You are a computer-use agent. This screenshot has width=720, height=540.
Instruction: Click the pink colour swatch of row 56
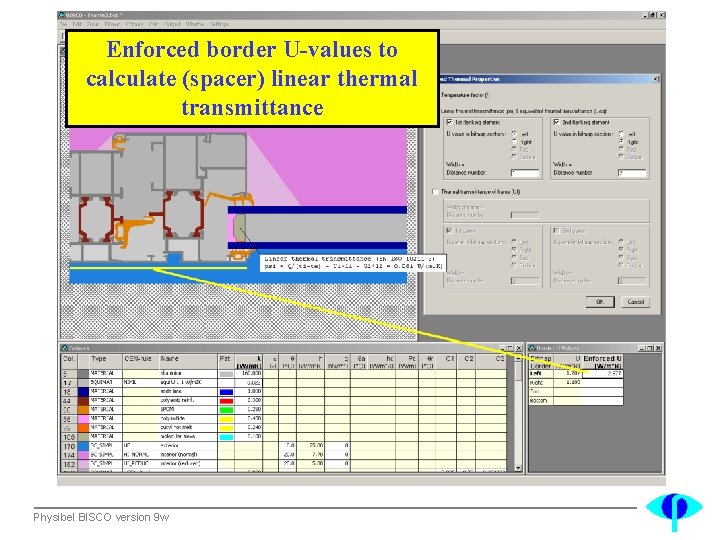pos(83,419)
